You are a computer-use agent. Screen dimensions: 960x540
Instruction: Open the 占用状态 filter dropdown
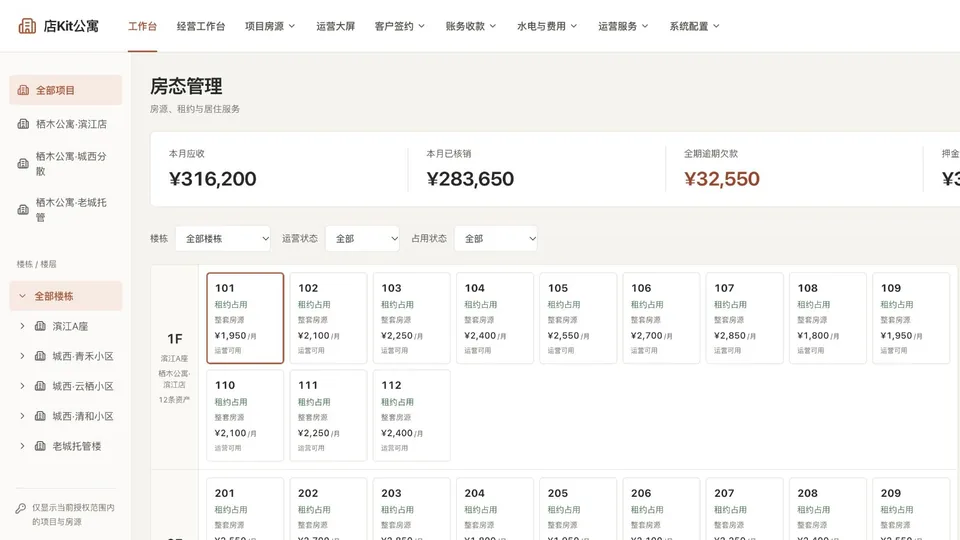click(496, 238)
